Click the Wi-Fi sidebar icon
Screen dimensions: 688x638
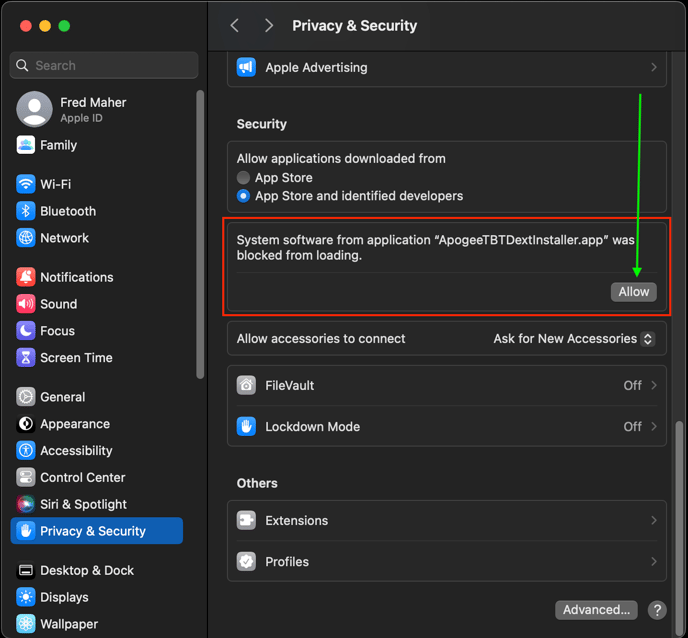click(x=25, y=184)
